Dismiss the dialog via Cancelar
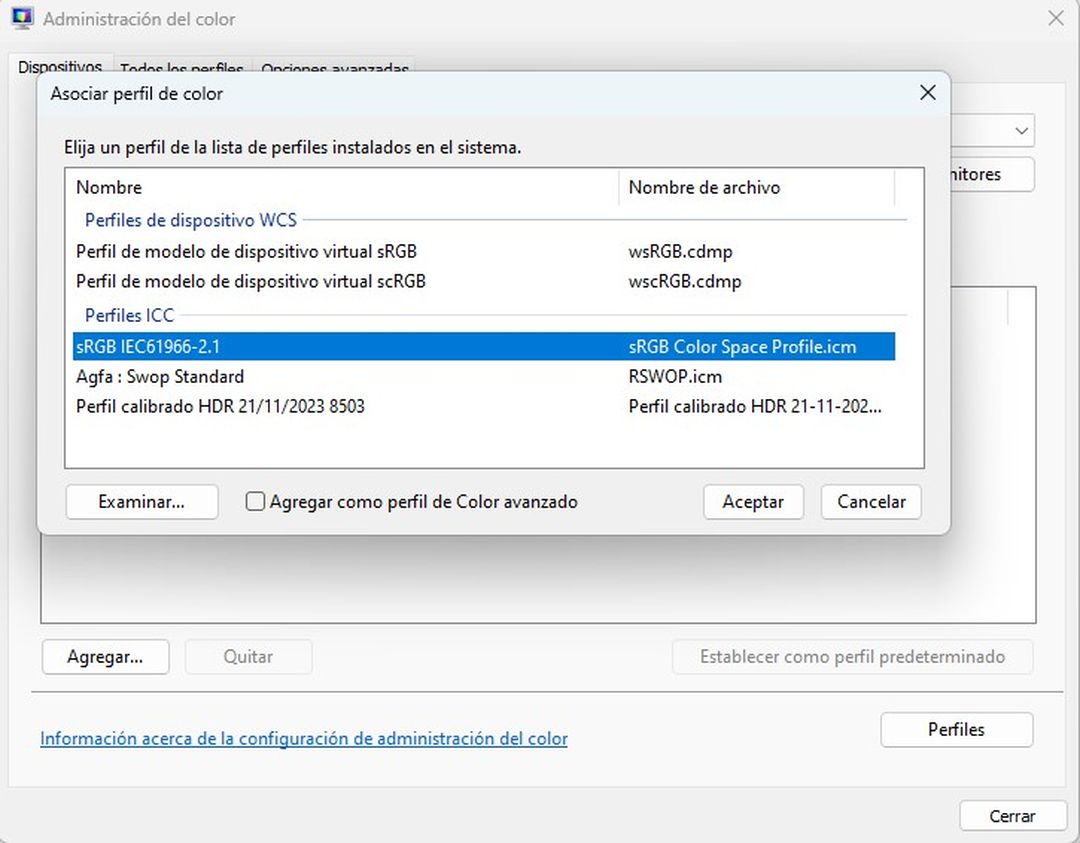This screenshot has width=1080, height=843. click(x=870, y=501)
